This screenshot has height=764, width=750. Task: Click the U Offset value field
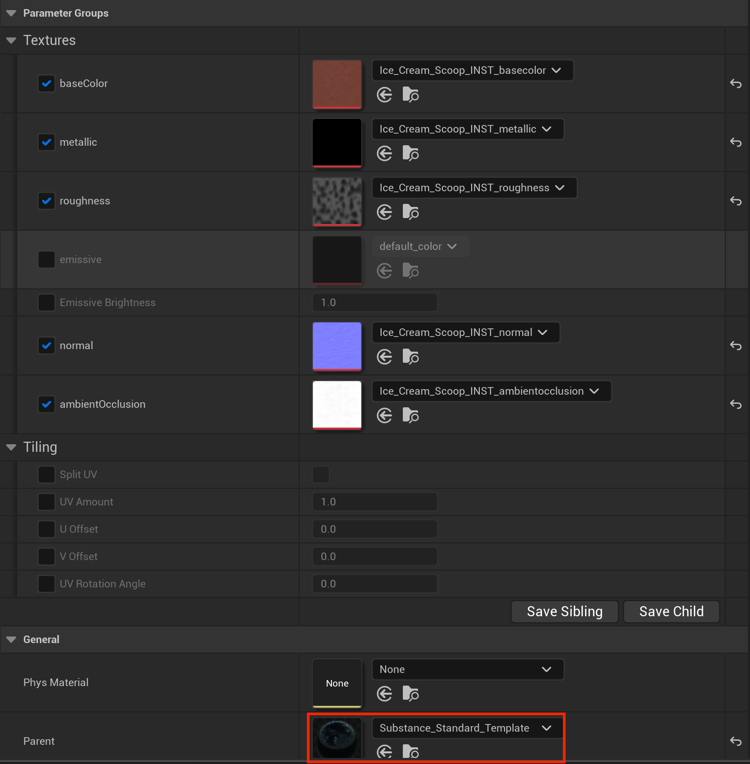(x=375, y=529)
